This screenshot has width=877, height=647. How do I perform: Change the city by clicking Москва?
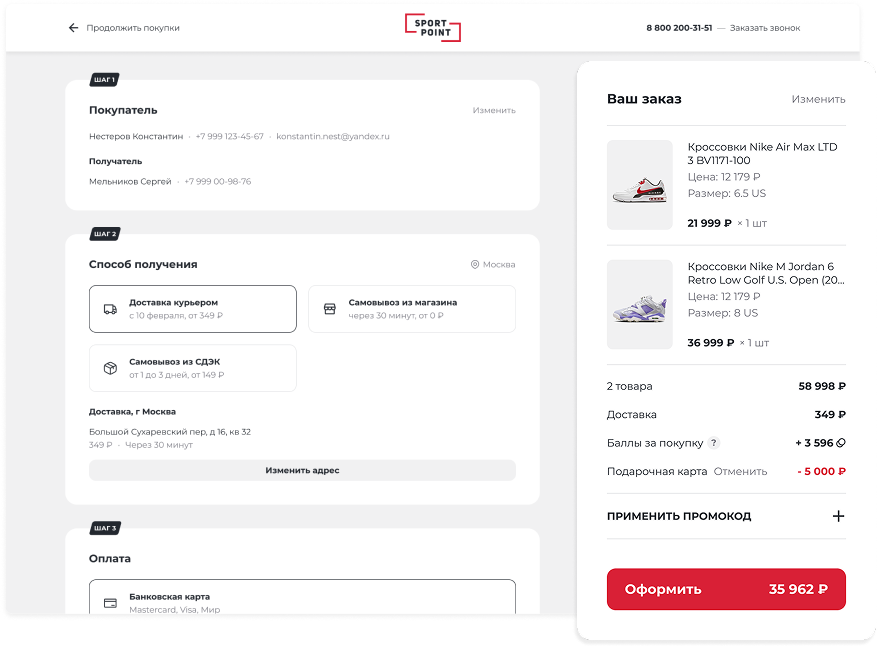[499, 265]
